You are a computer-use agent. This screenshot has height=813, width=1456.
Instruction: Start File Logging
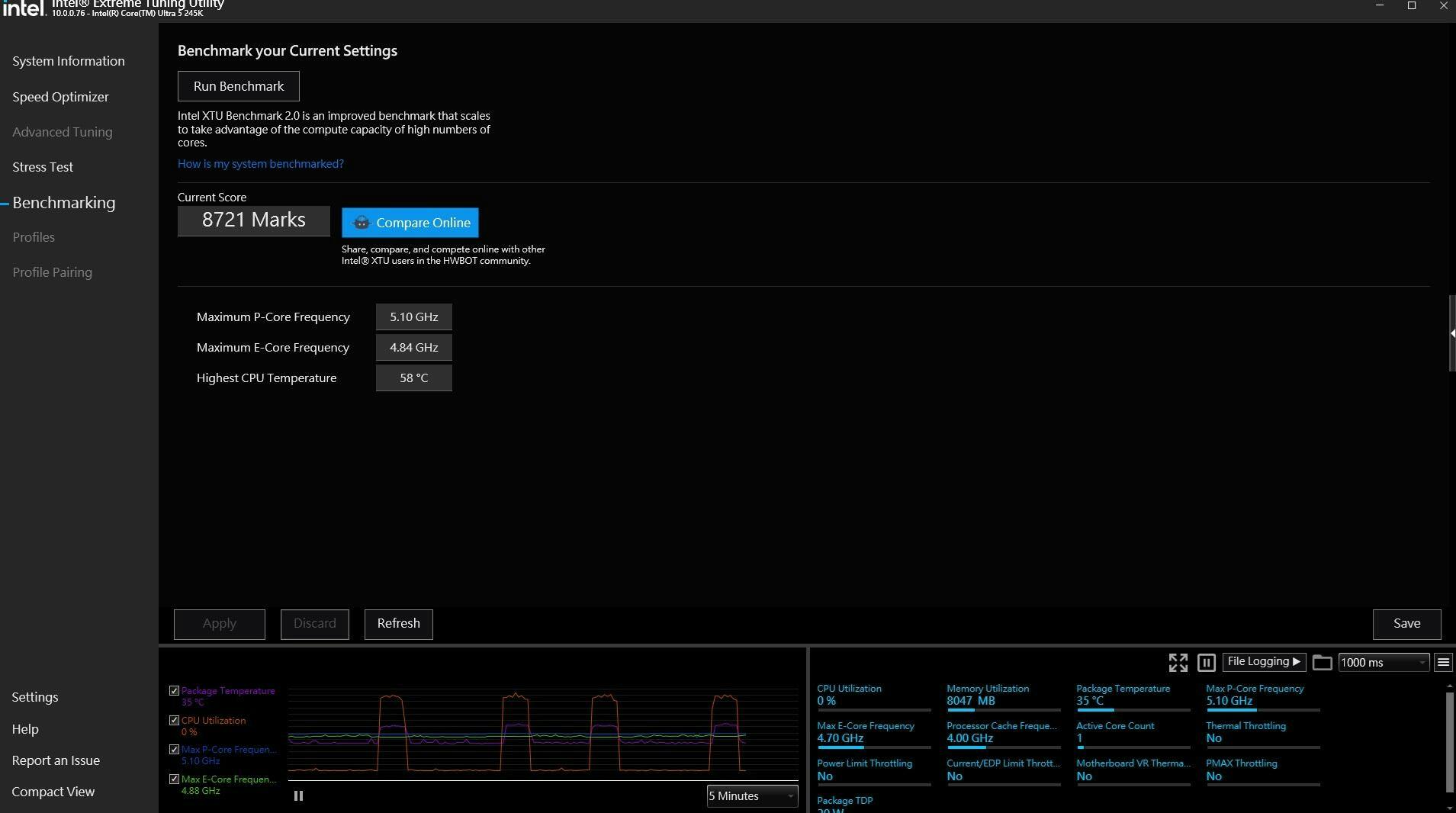pyautogui.click(x=1264, y=662)
